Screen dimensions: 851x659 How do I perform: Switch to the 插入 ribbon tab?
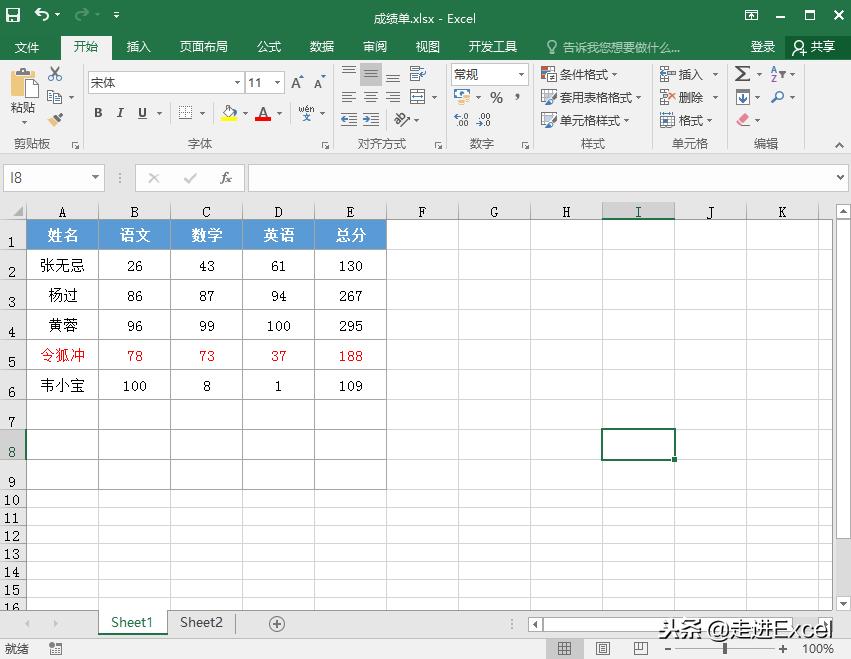tap(138, 46)
